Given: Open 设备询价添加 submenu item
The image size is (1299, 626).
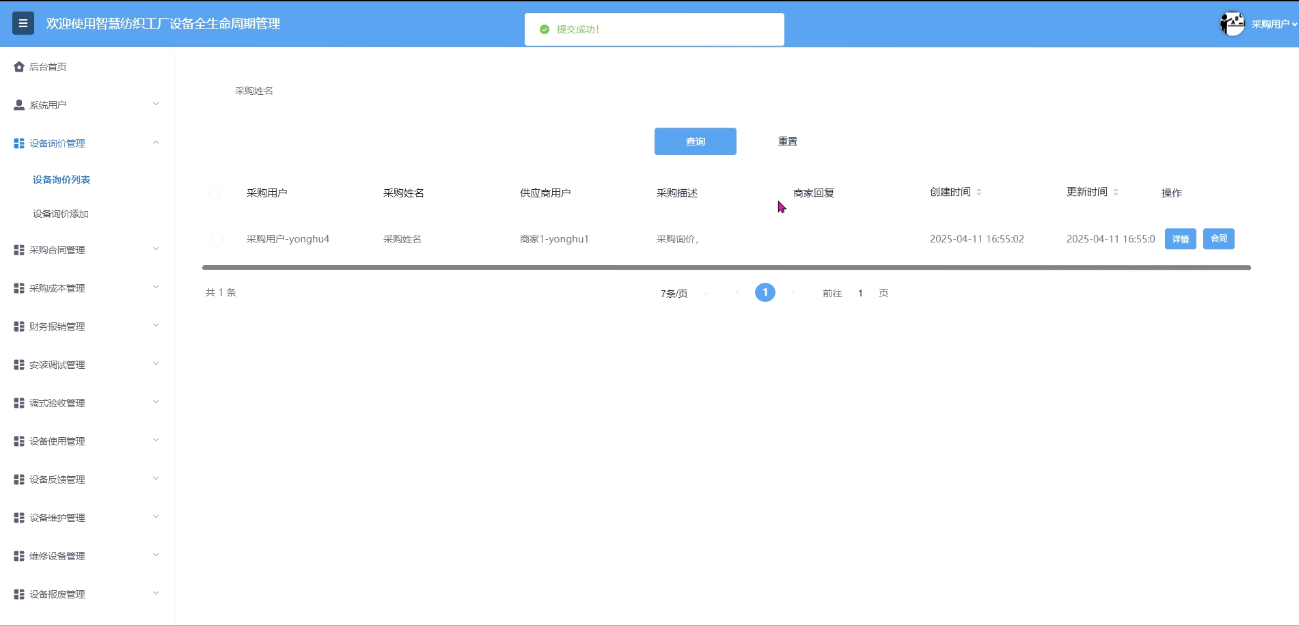Looking at the screenshot, I should click(61, 214).
